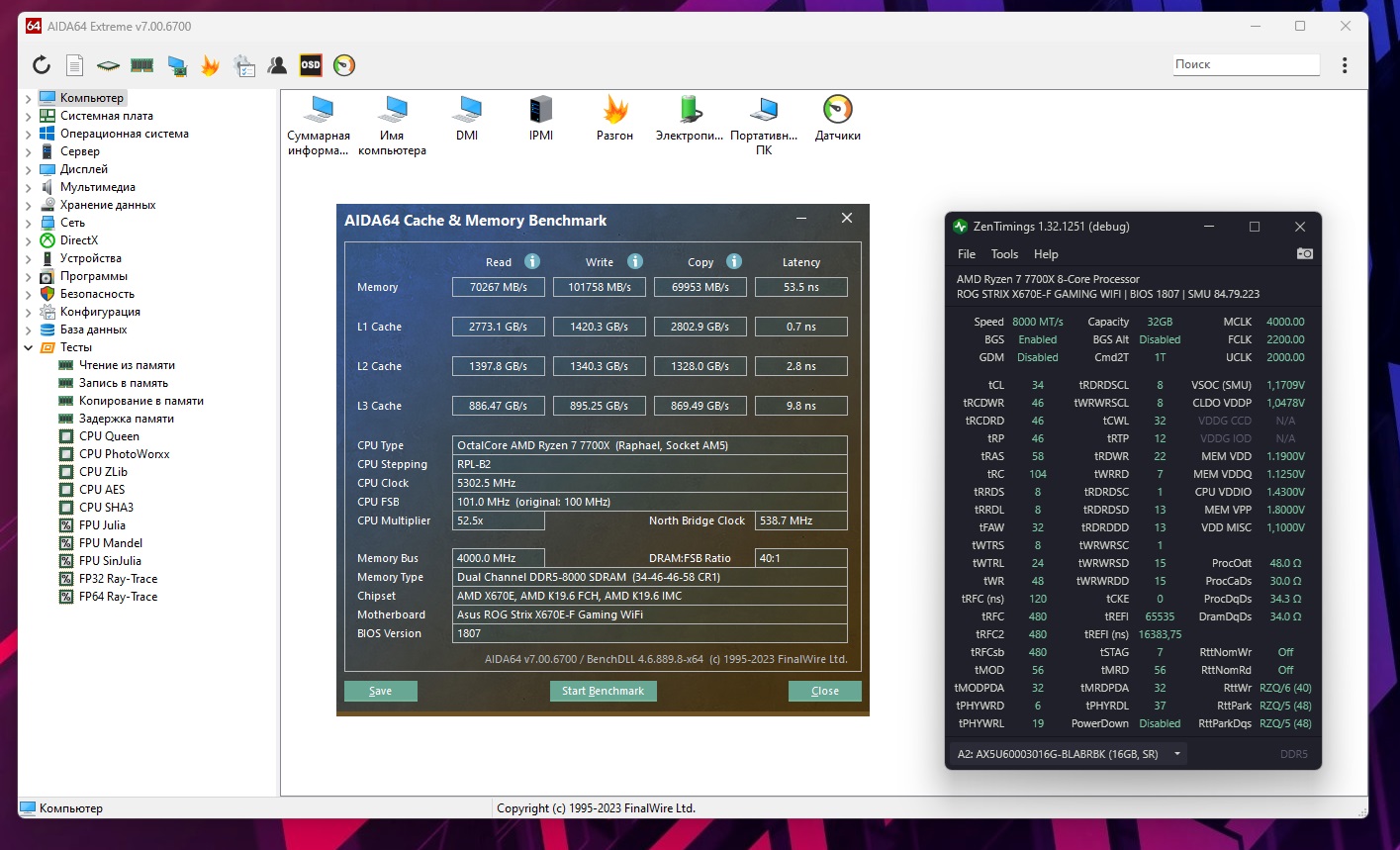The height and width of the screenshot is (850, 1400).
Task: Select Чтение из памяти test in tree
Action: coord(127,365)
